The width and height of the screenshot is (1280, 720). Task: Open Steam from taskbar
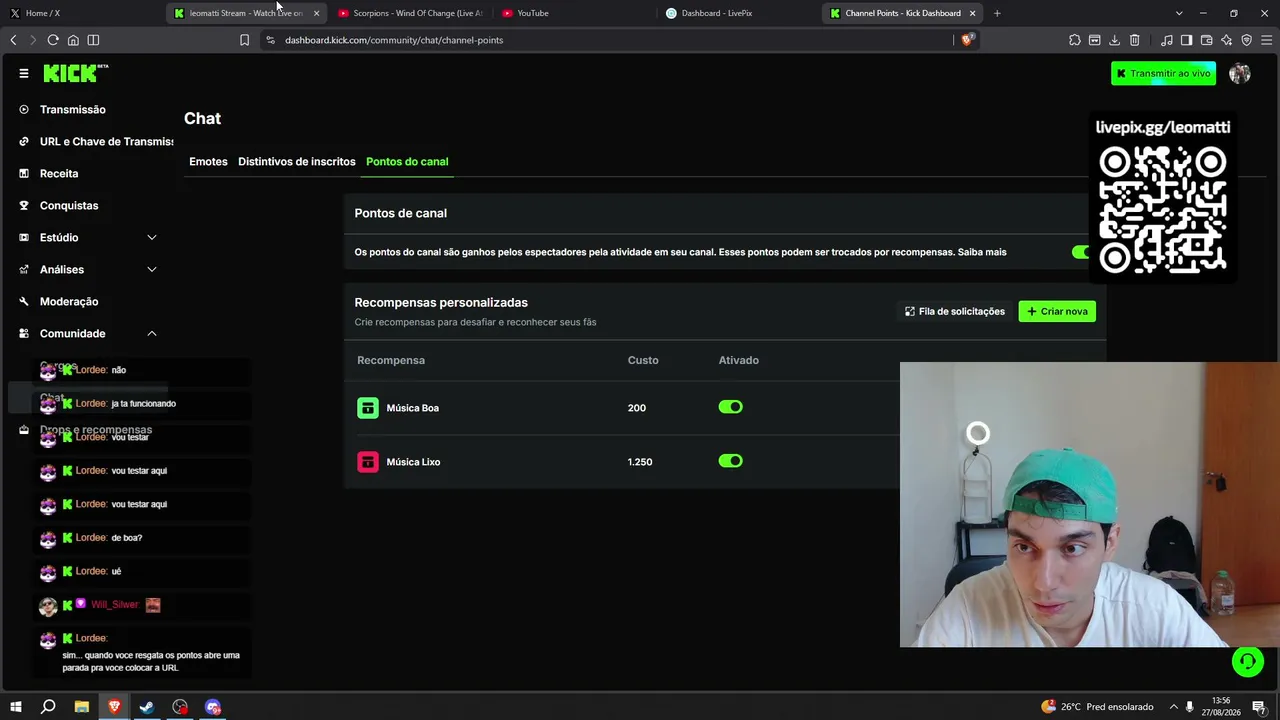tap(147, 707)
